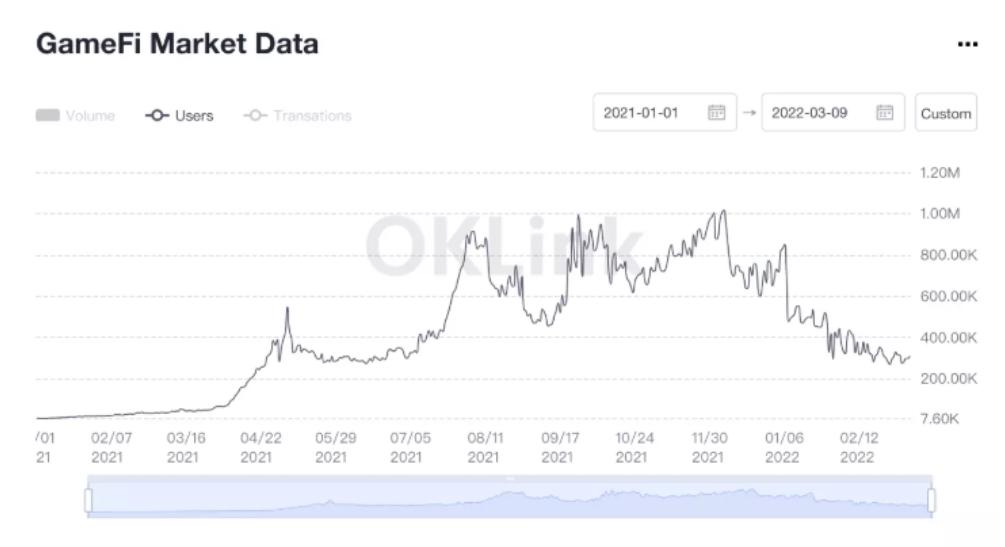Image resolution: width=1005 pixels, height=547 pixels.
Task: Click the middle of the timeline range bar
Action: pos(510,499)
